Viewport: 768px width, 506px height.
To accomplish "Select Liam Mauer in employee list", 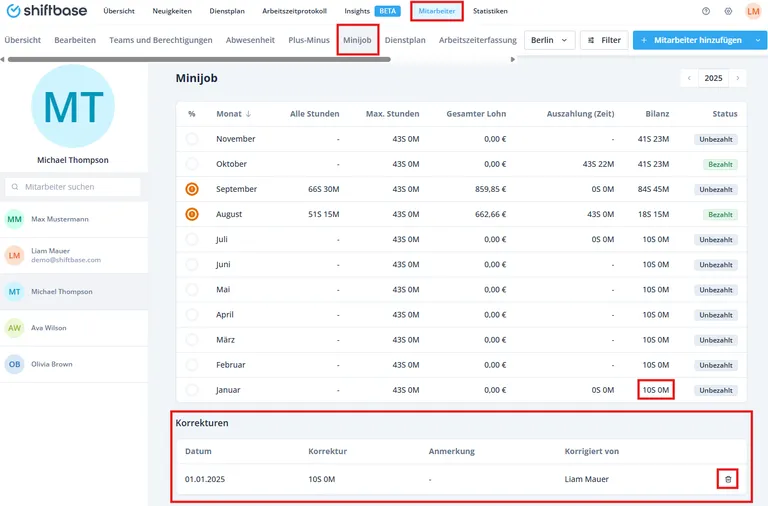I will click(73, 255).
